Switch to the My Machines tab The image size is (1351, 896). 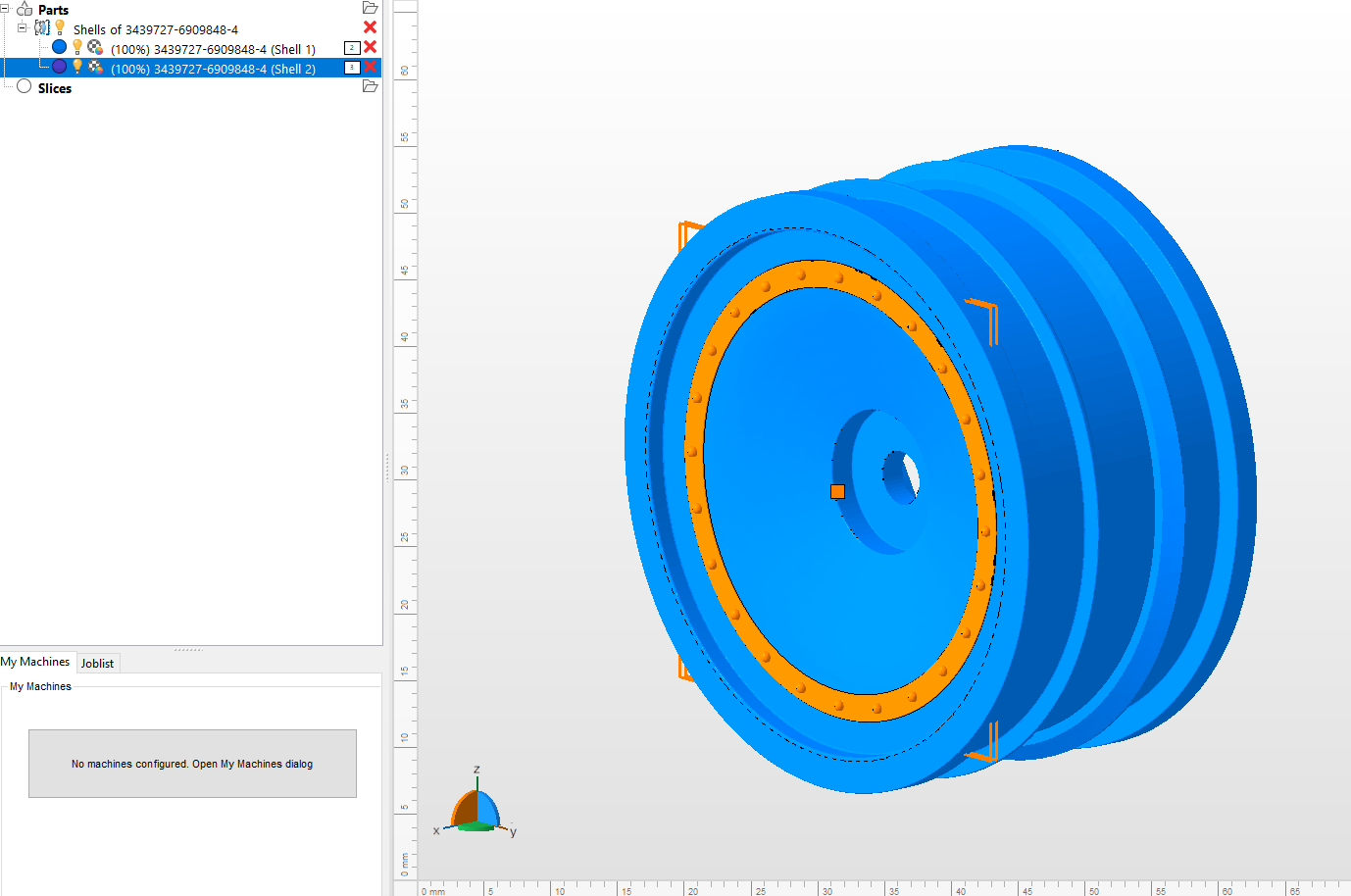point(35,662)
